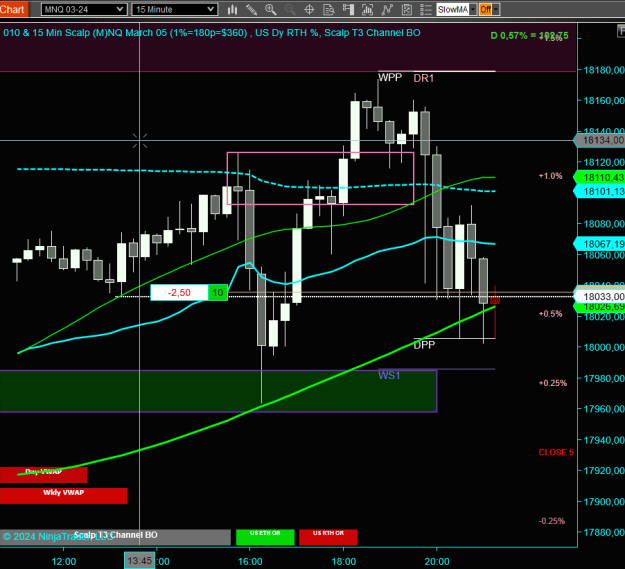Image resolution: width=625 pixels, height=569 pixels.
Task: Open the chart properties list icon
Action: [x=426, y=10]
